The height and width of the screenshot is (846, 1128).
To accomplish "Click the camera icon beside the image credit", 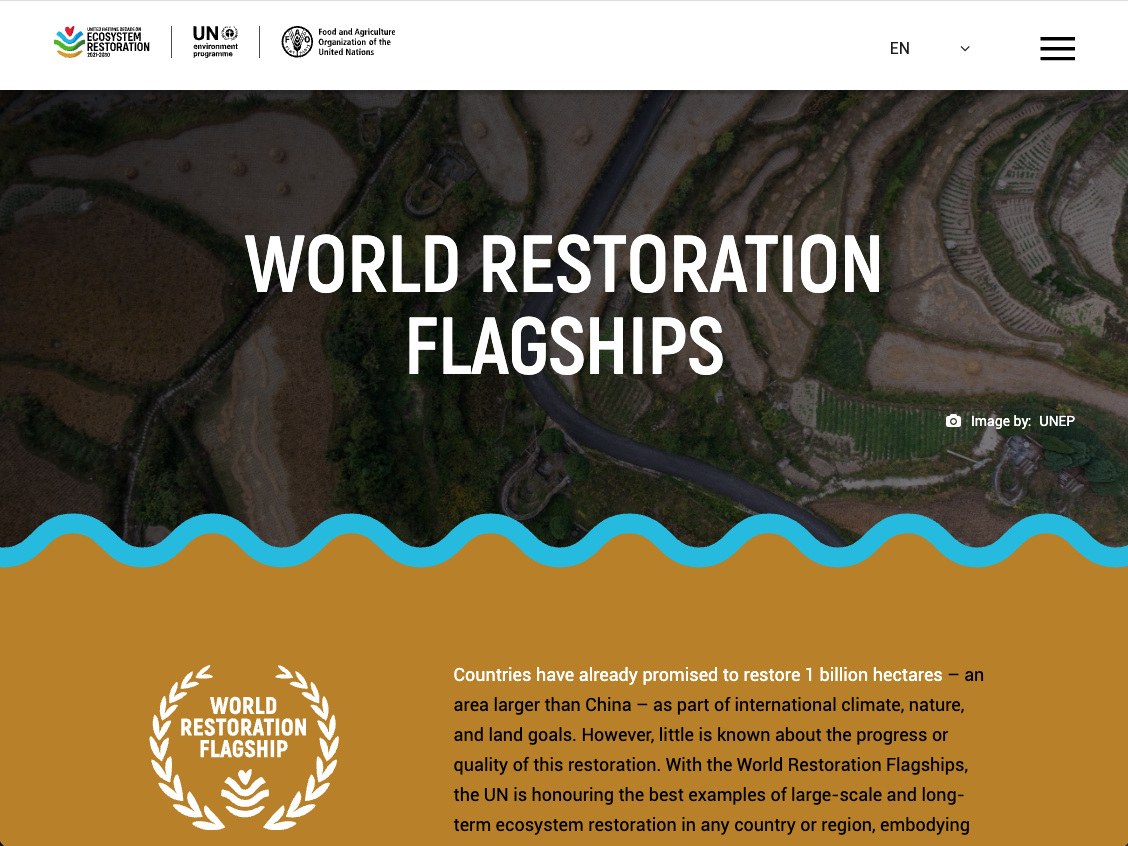I will tap(953, 421).
